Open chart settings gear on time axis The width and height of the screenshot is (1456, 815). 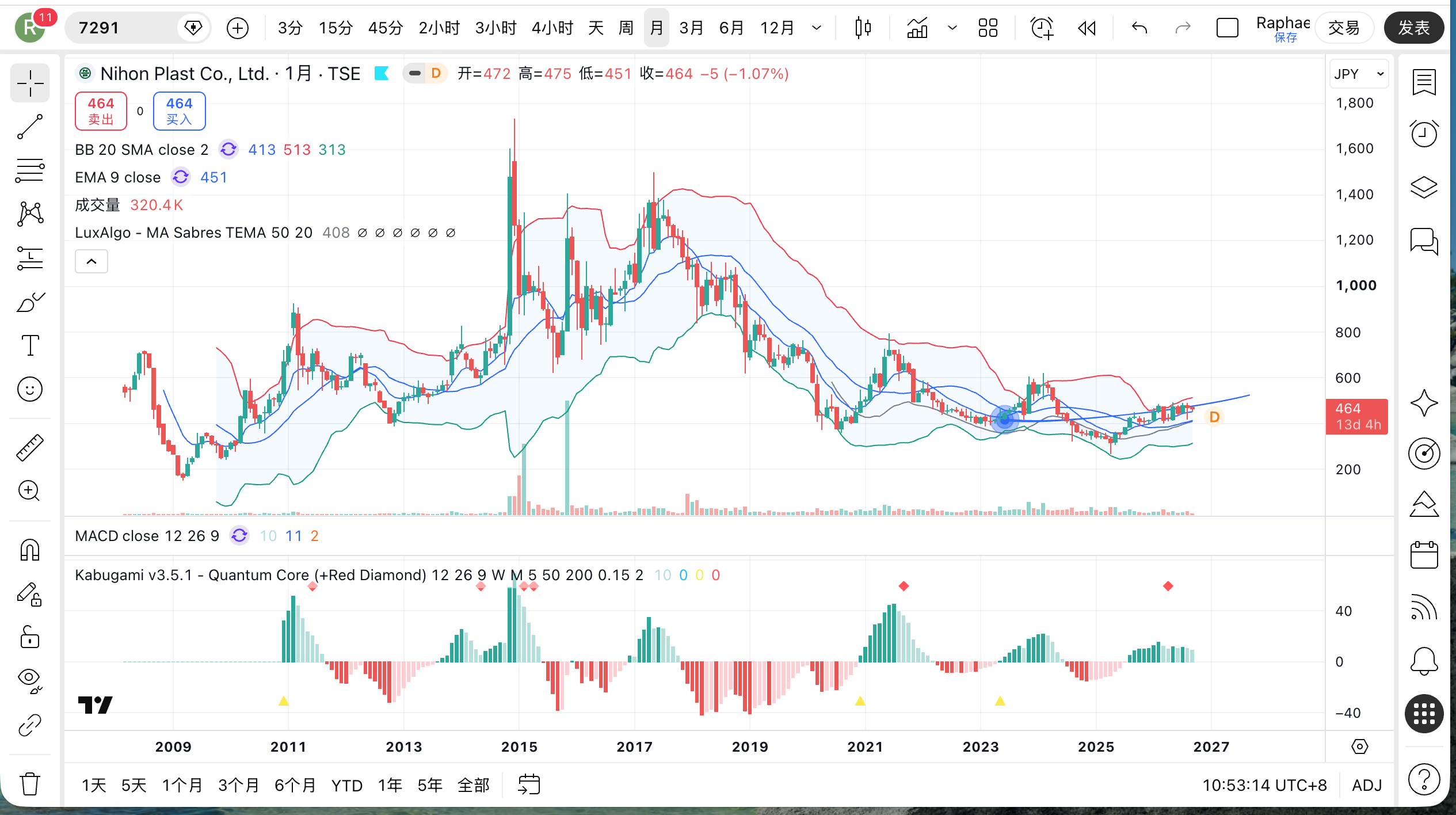pyautogui.click(x=1359, y=747)
